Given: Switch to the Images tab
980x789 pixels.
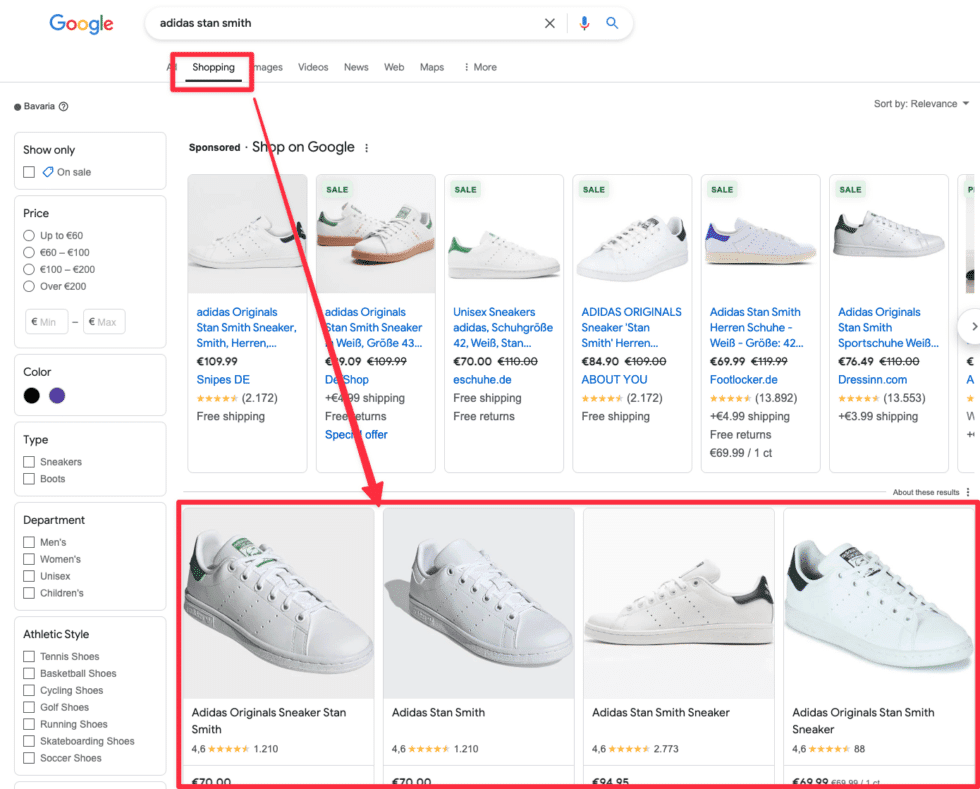Looking at the screenshot, I should coord(269,67).
